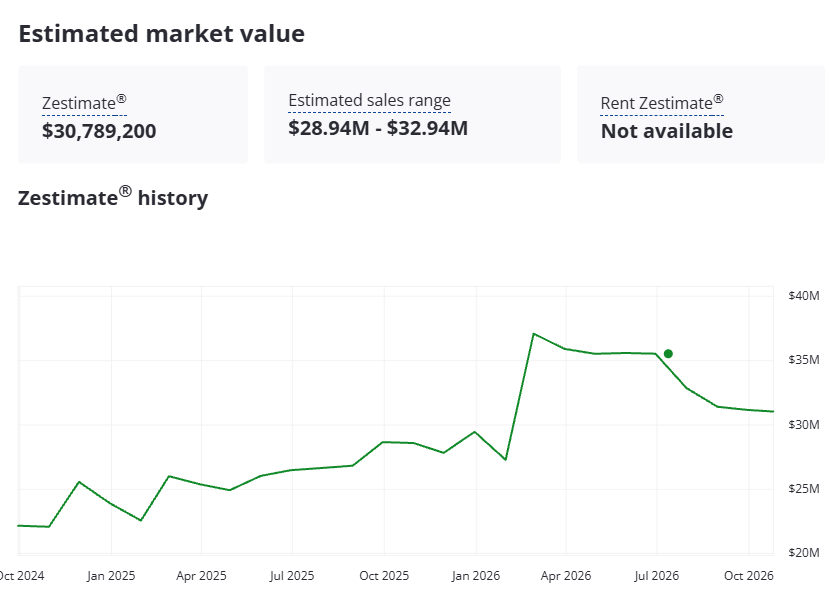Click the $40M axis label
829x589 pixels.
pos(804,296)
